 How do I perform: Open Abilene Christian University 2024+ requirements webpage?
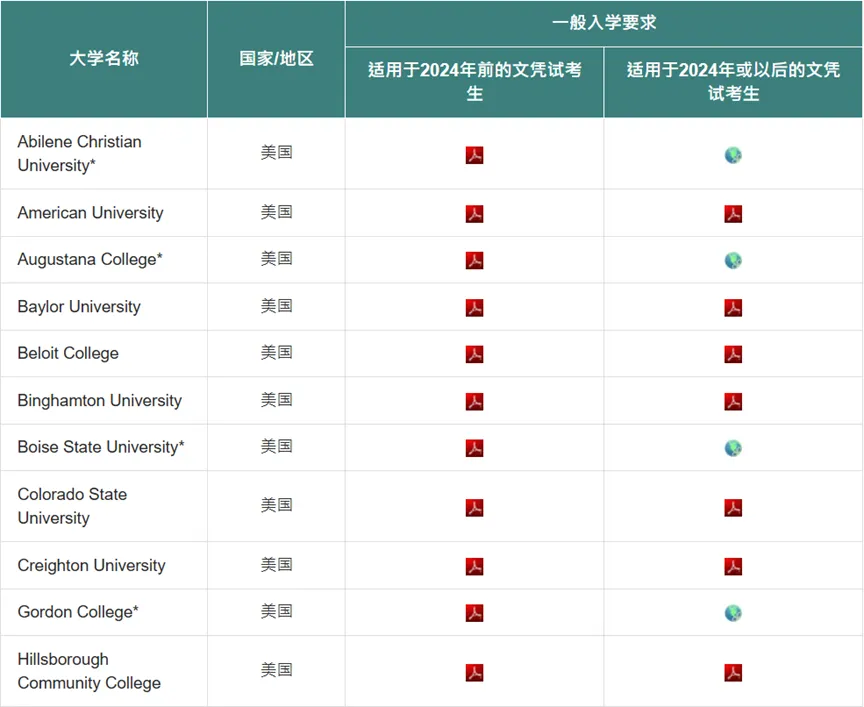click(x=733, y=155)
